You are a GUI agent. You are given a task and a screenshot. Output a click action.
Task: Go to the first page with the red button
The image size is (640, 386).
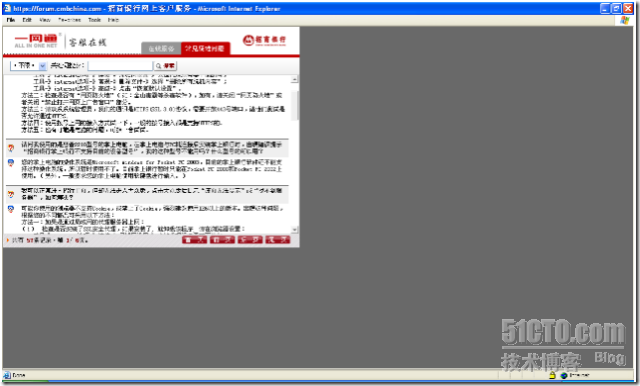click(194, 240)
